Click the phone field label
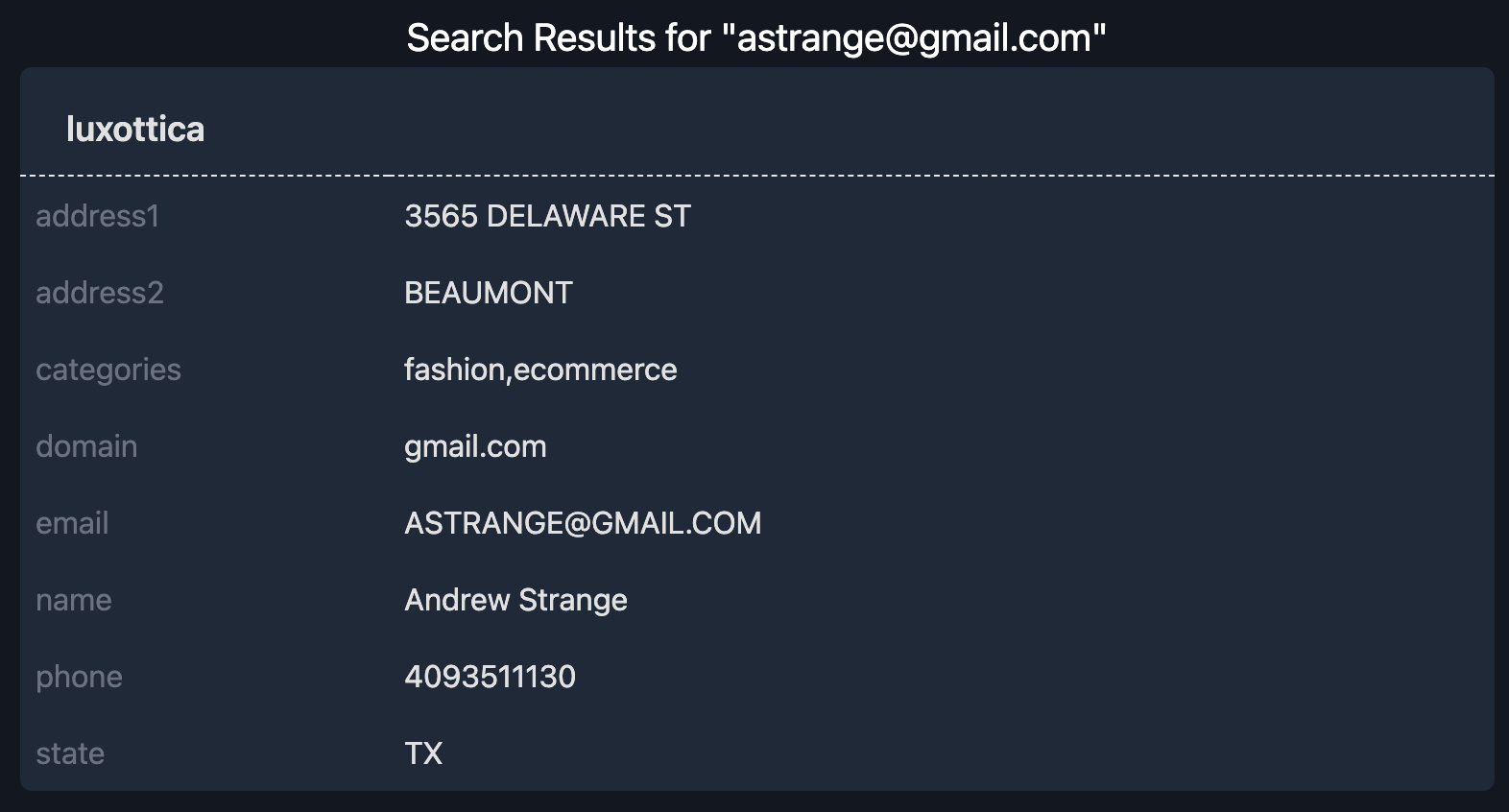 coord(79,677)
